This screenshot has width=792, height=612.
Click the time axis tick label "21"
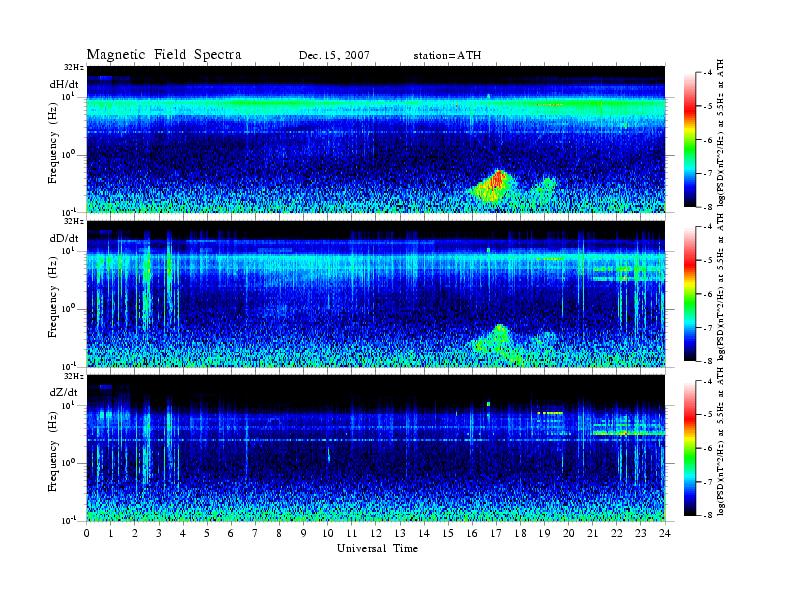tap(592, 533)
